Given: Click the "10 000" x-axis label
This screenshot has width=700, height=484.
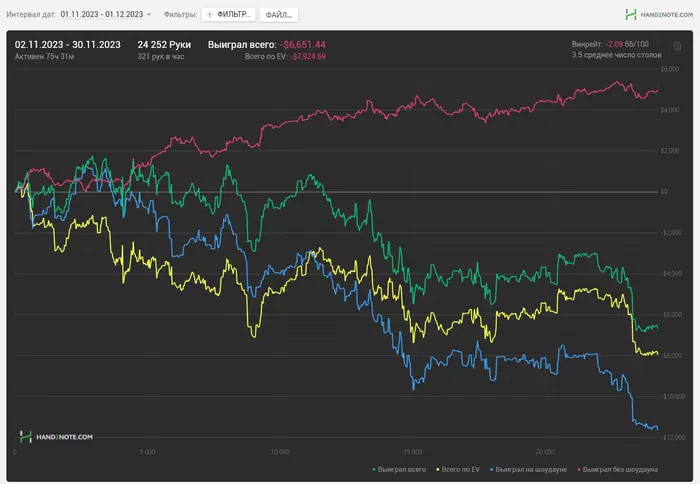Looking at the screenshot, I should (x=281, y=451).
